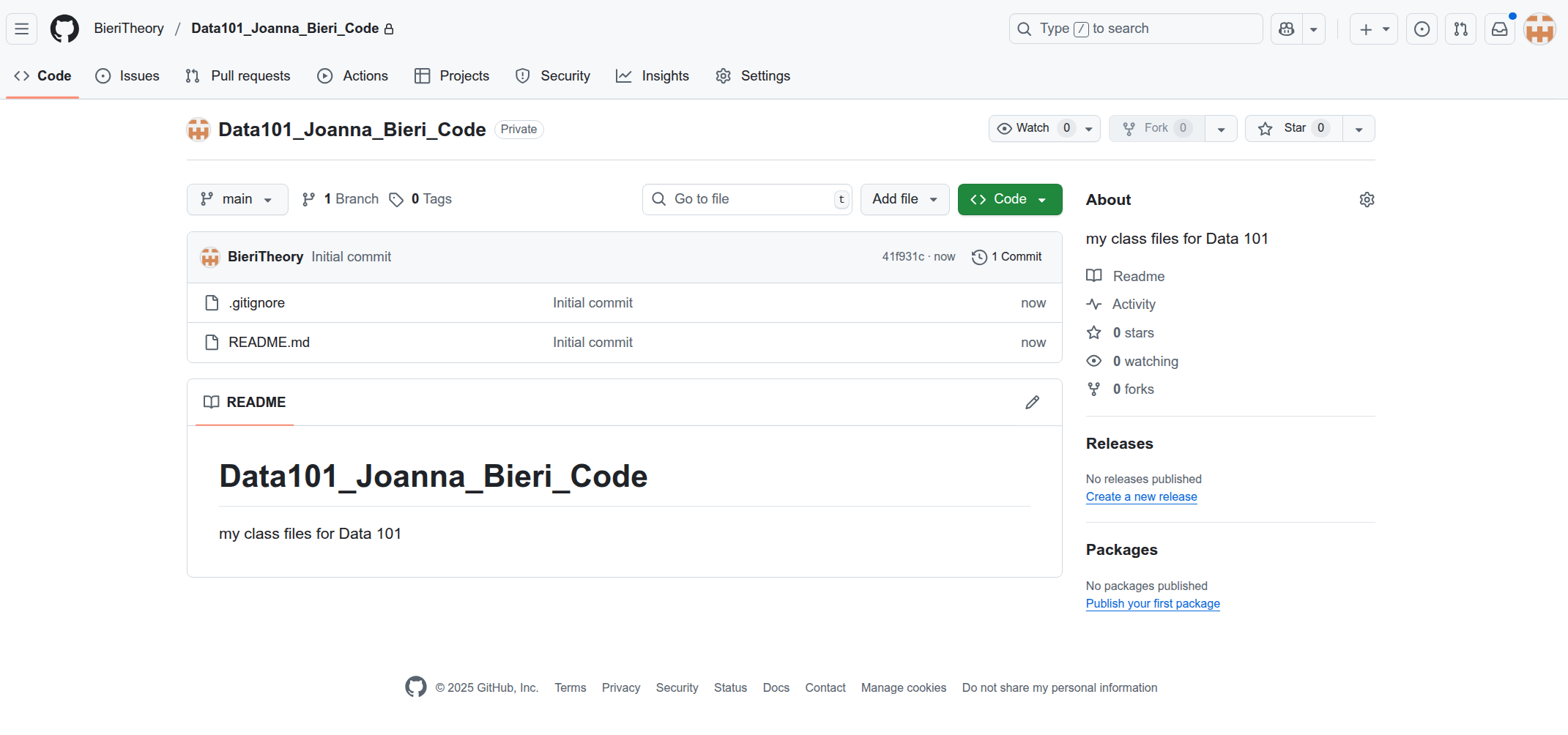1568x735 pixels.
Task: Expand the main branch dropdown
Action: click(237, 199)
